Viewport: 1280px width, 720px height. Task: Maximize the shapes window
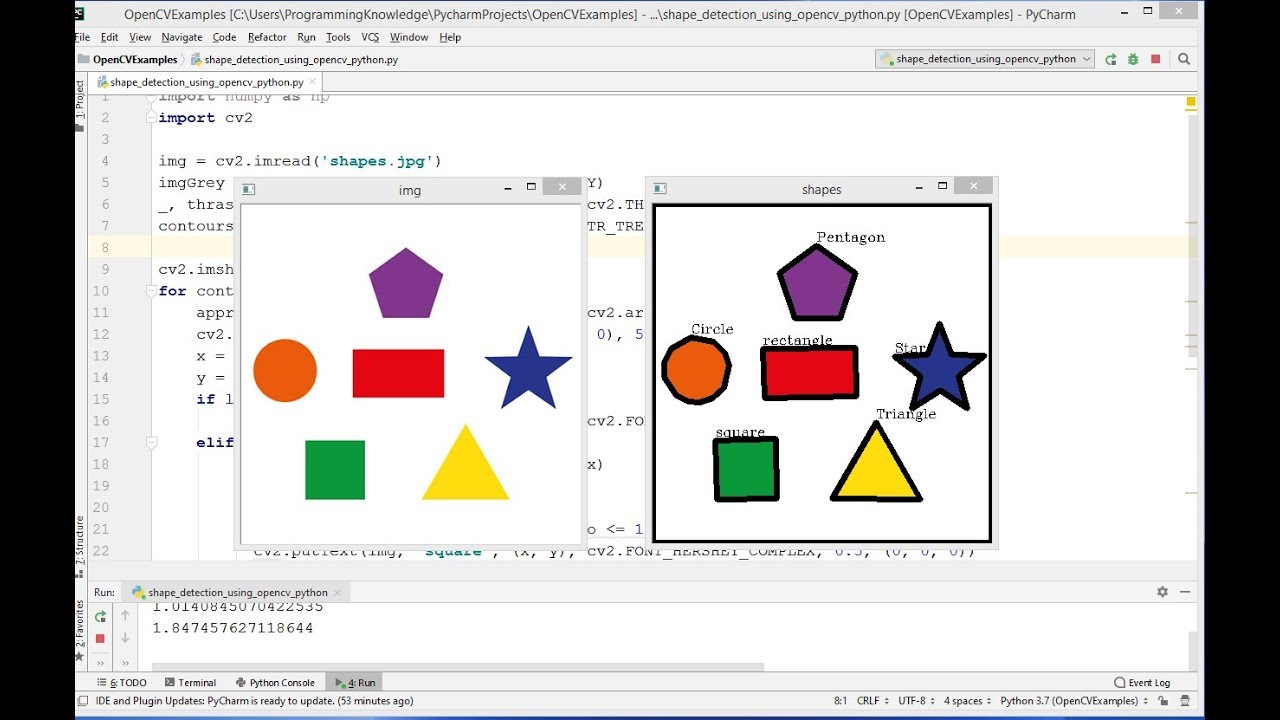tap(942, 186)
